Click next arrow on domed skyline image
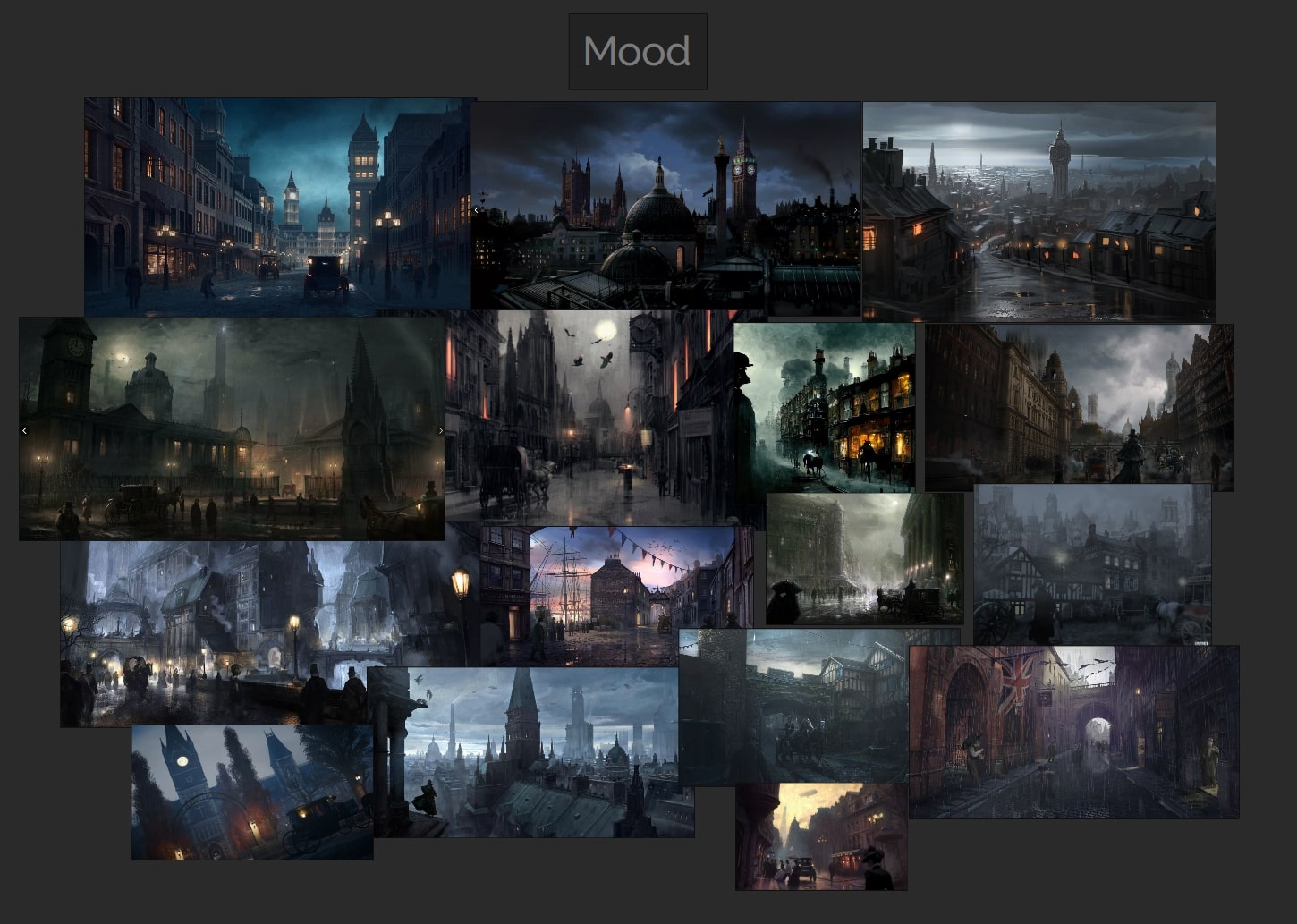 point(855,210)
